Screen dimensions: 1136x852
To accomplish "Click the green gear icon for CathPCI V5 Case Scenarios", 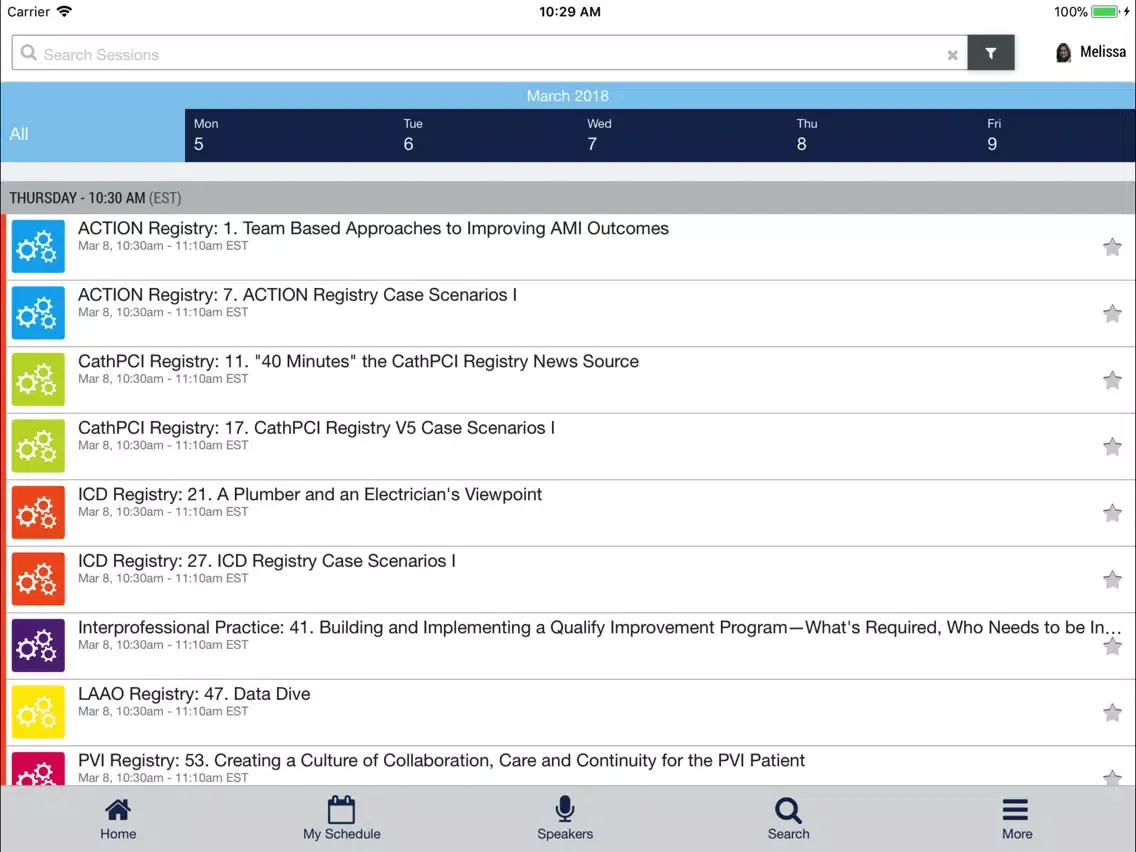I will tap(38, 446).
